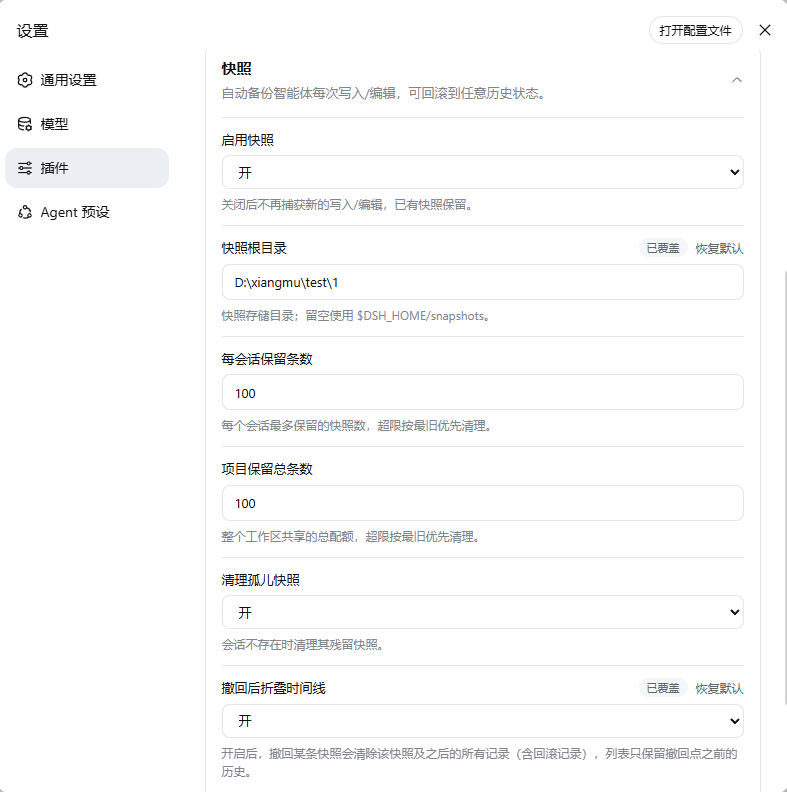Image resolution: width=787 pixels, height=792 pixels.
Task: Switch to the 模型 settings page
Action: pyautogui.click(x=87, y=124)
